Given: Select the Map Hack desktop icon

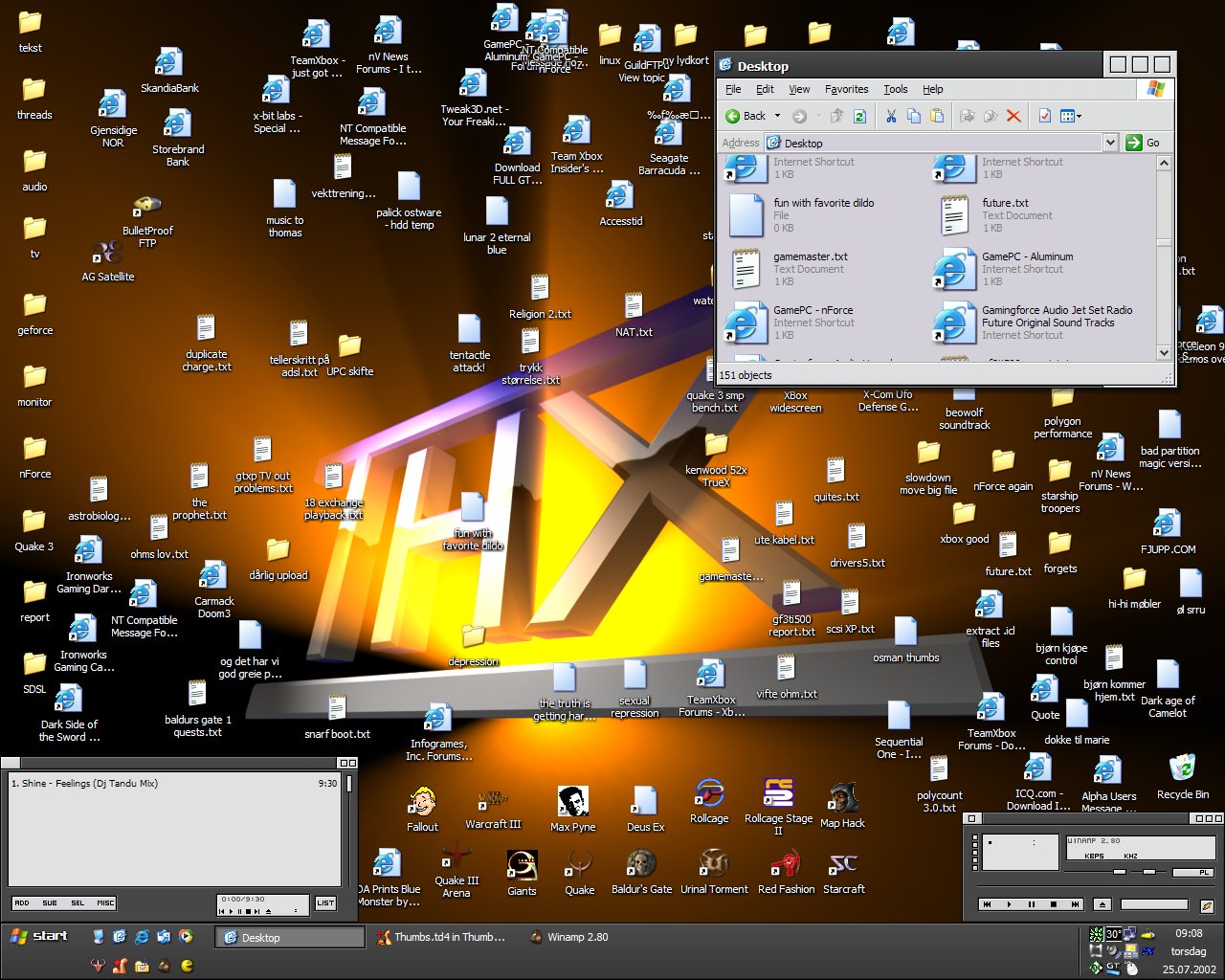Looking at the screenshot, I should pos(842,806).
